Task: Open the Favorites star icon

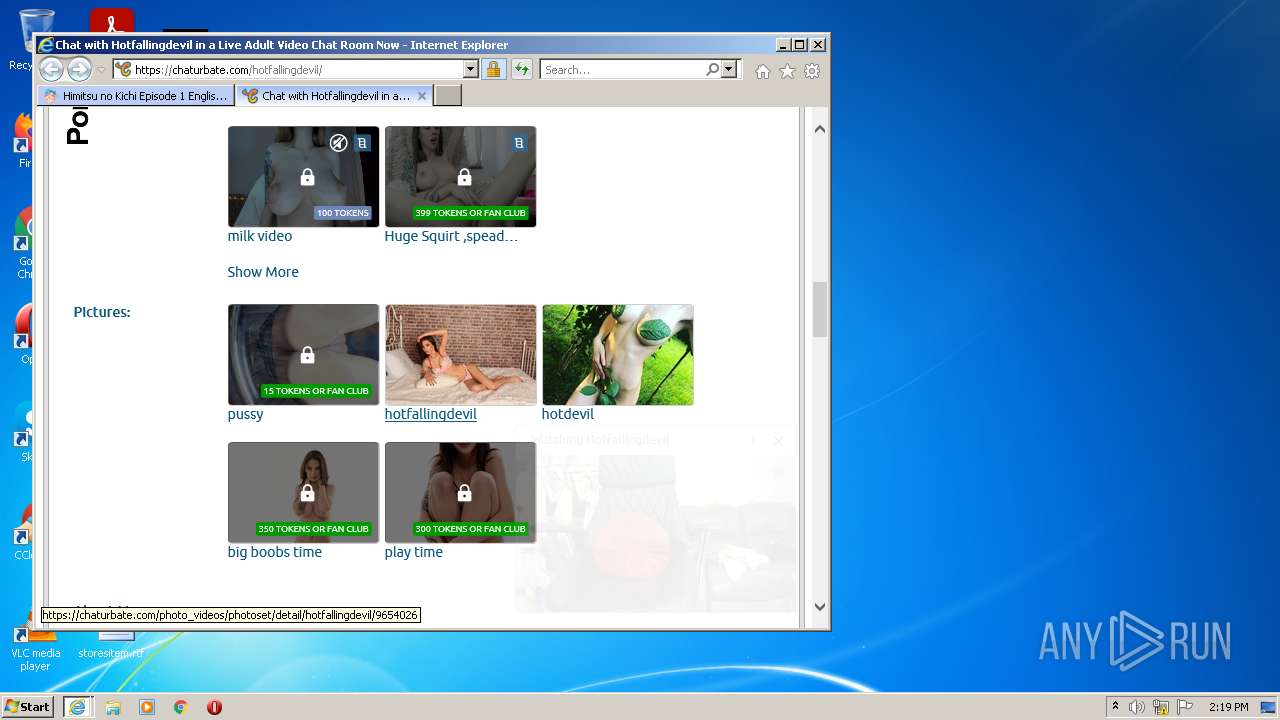Action: point(787,71)
